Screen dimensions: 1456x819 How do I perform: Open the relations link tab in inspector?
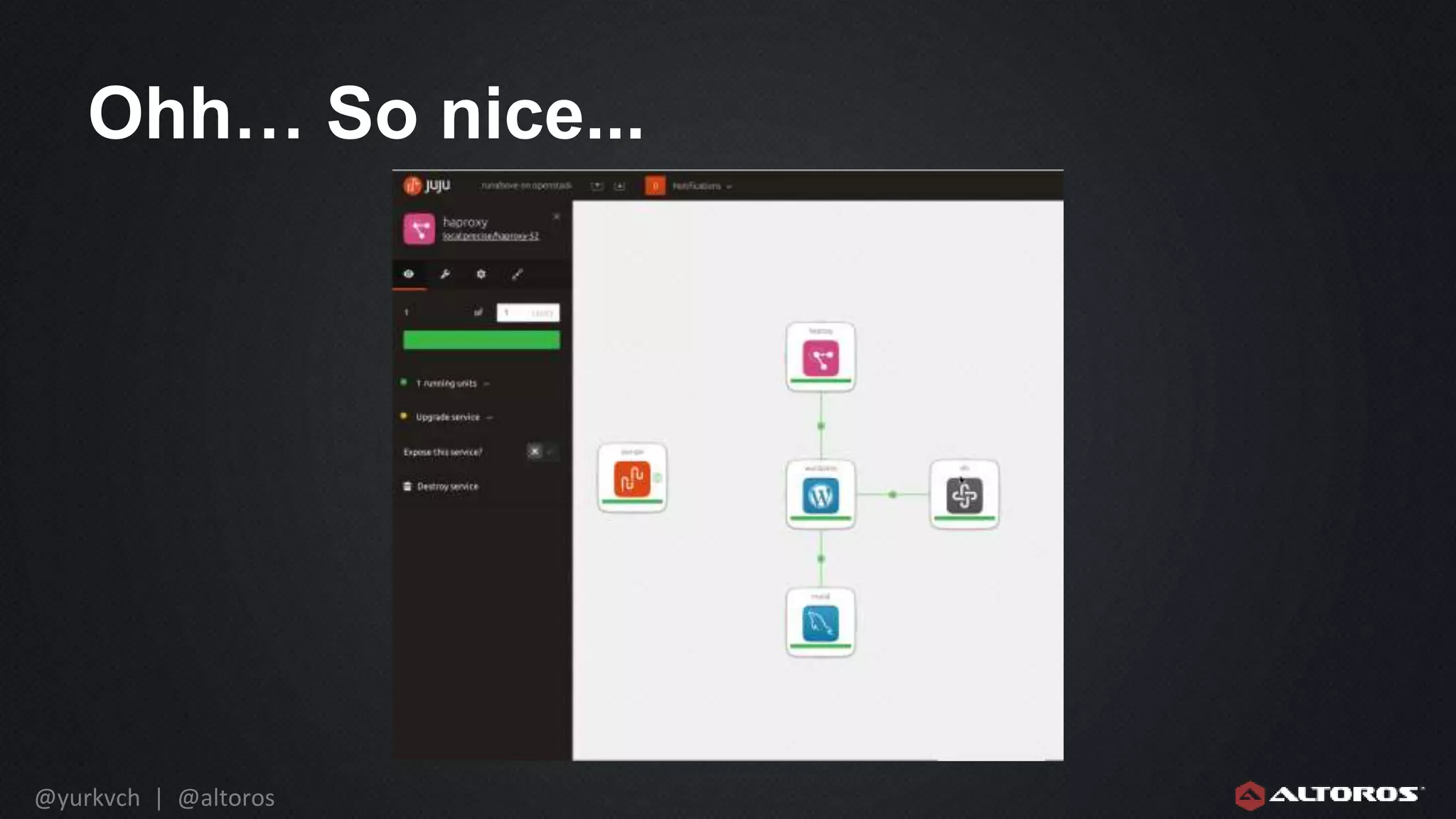518,274
